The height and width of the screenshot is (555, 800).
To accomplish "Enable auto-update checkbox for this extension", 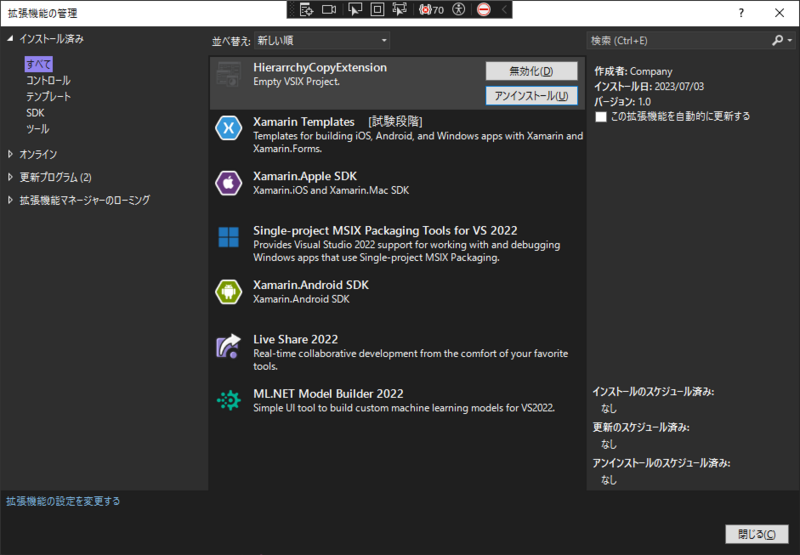I will 601,116.
